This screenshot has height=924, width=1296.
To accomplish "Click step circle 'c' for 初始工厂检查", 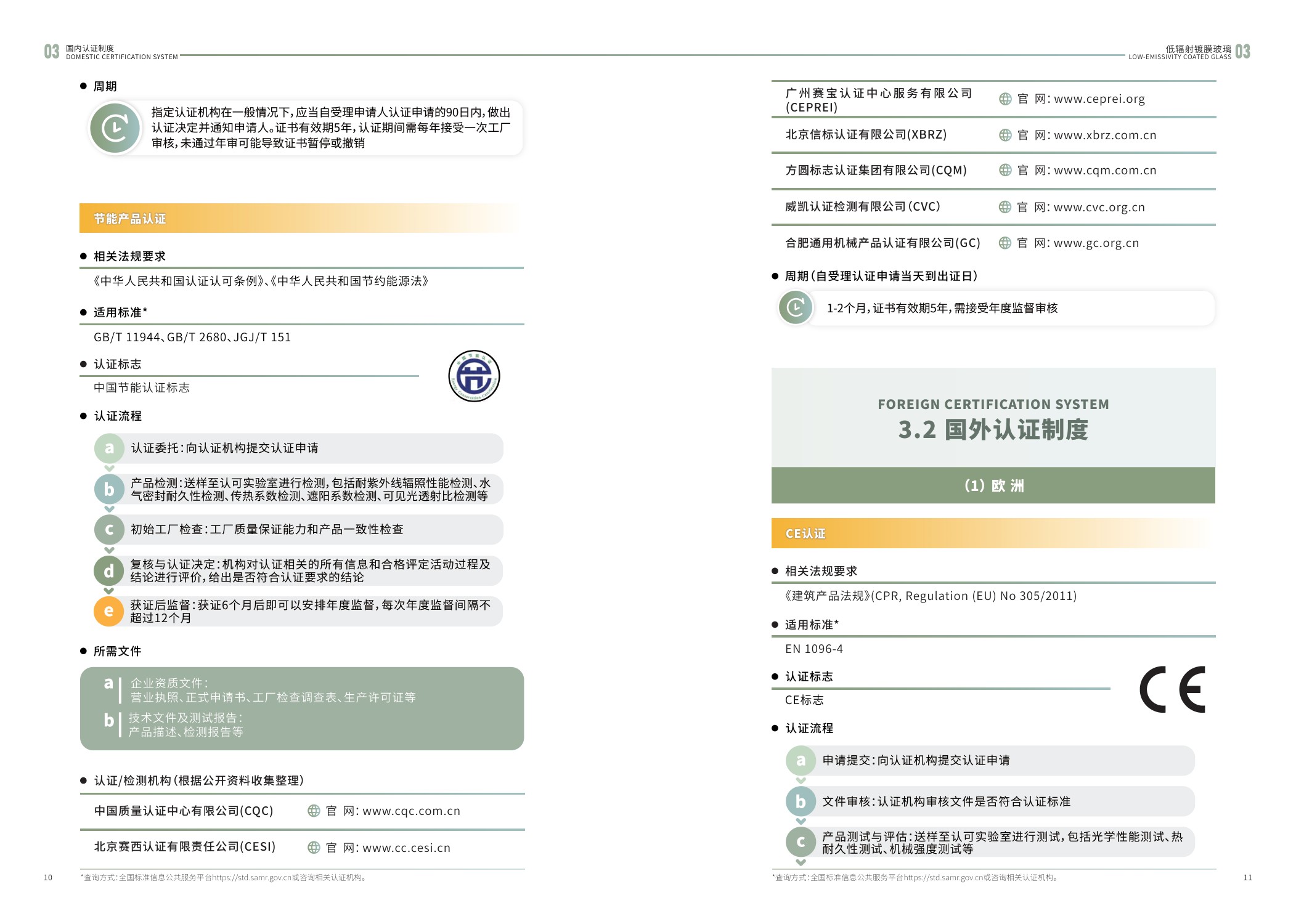I will (109, 529).
